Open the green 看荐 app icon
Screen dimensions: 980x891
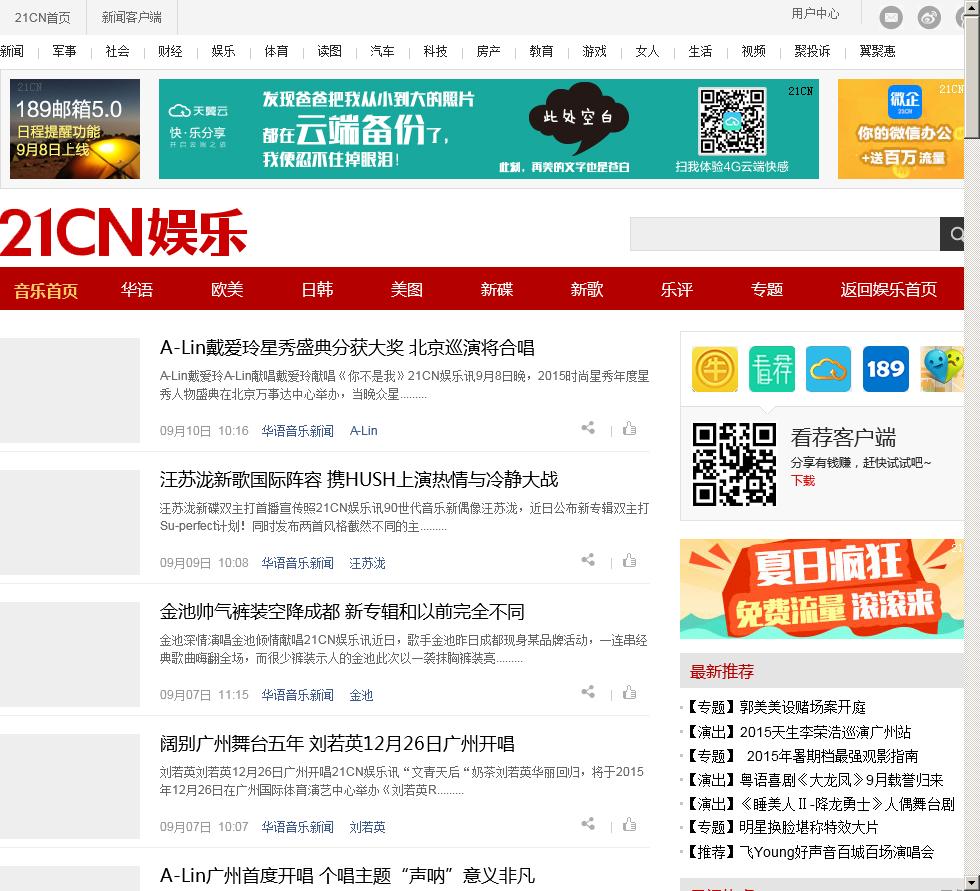[772, 369]
